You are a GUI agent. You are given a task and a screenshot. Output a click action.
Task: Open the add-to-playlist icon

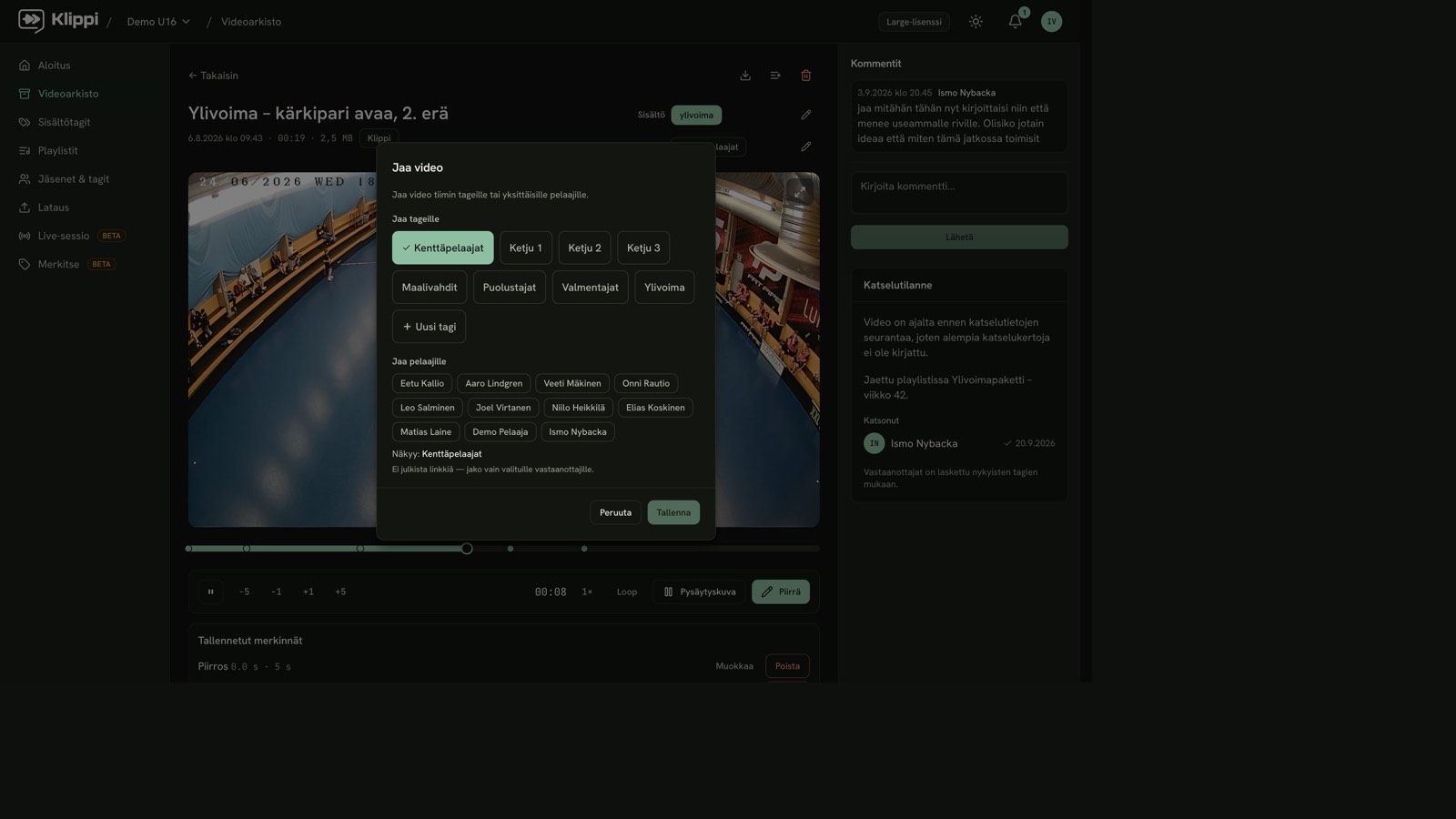[775, 76]
